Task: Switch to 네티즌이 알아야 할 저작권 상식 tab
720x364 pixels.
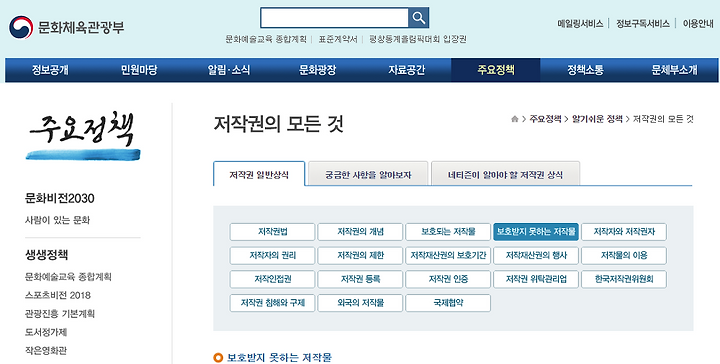Action: click(x=506, y=174)
